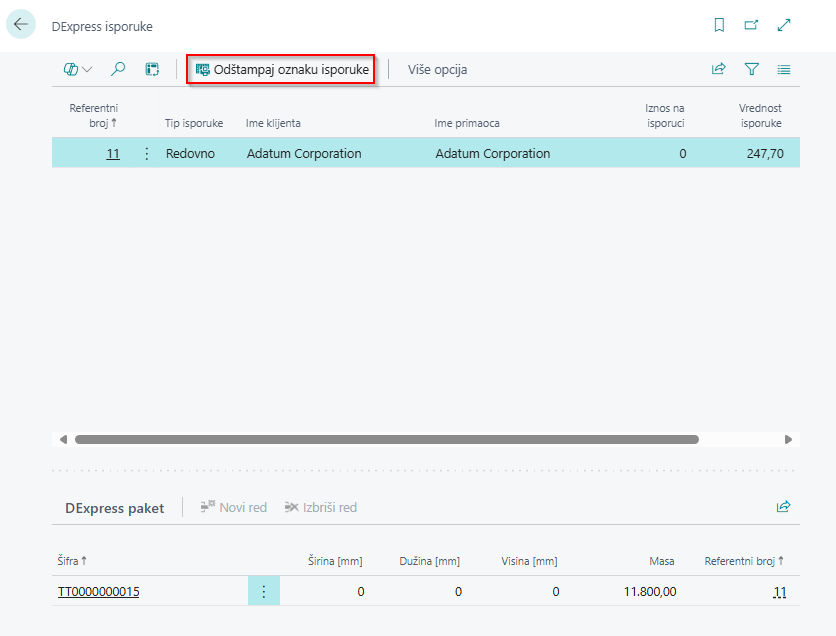This screenshot has height=636, width=836.
Task: Open reference number 11 link
Action: pos(113,154)
